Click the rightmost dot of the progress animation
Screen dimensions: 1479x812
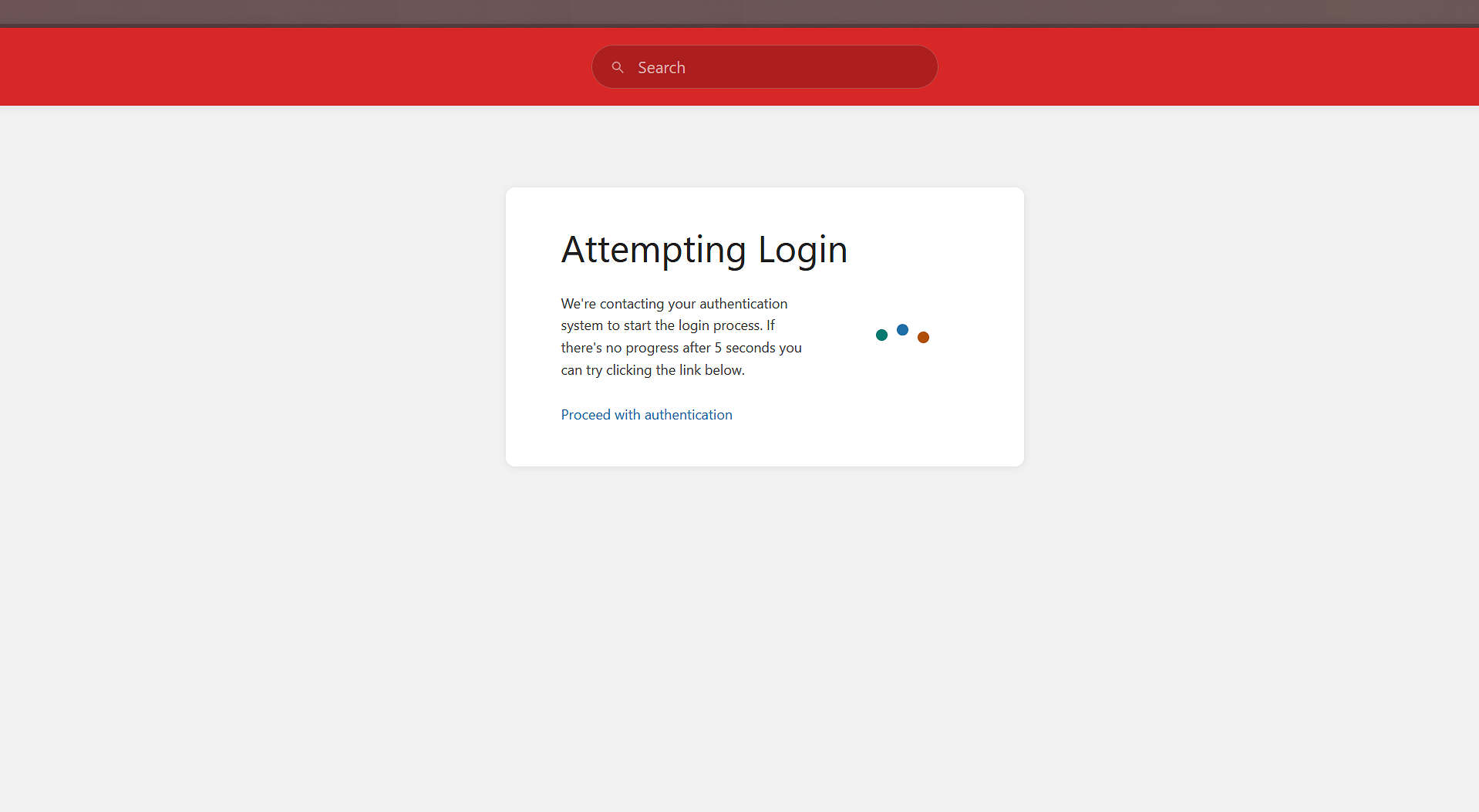click(x=923, y=337)
